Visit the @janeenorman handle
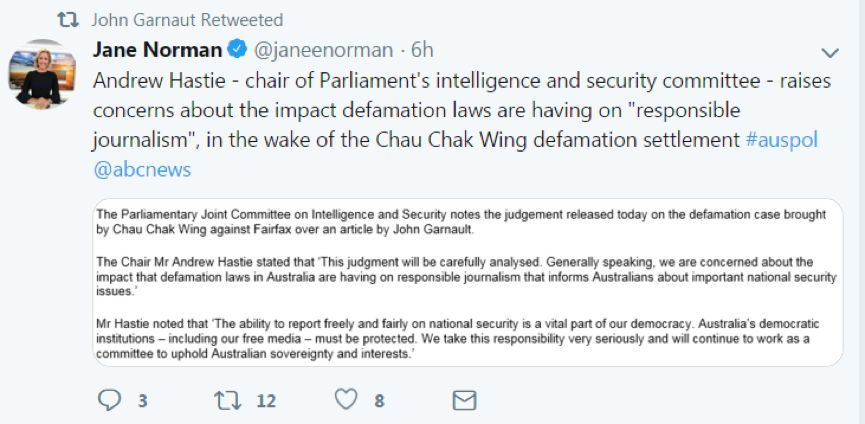This screenshot has width=865, height=424. tap(323, 51)
